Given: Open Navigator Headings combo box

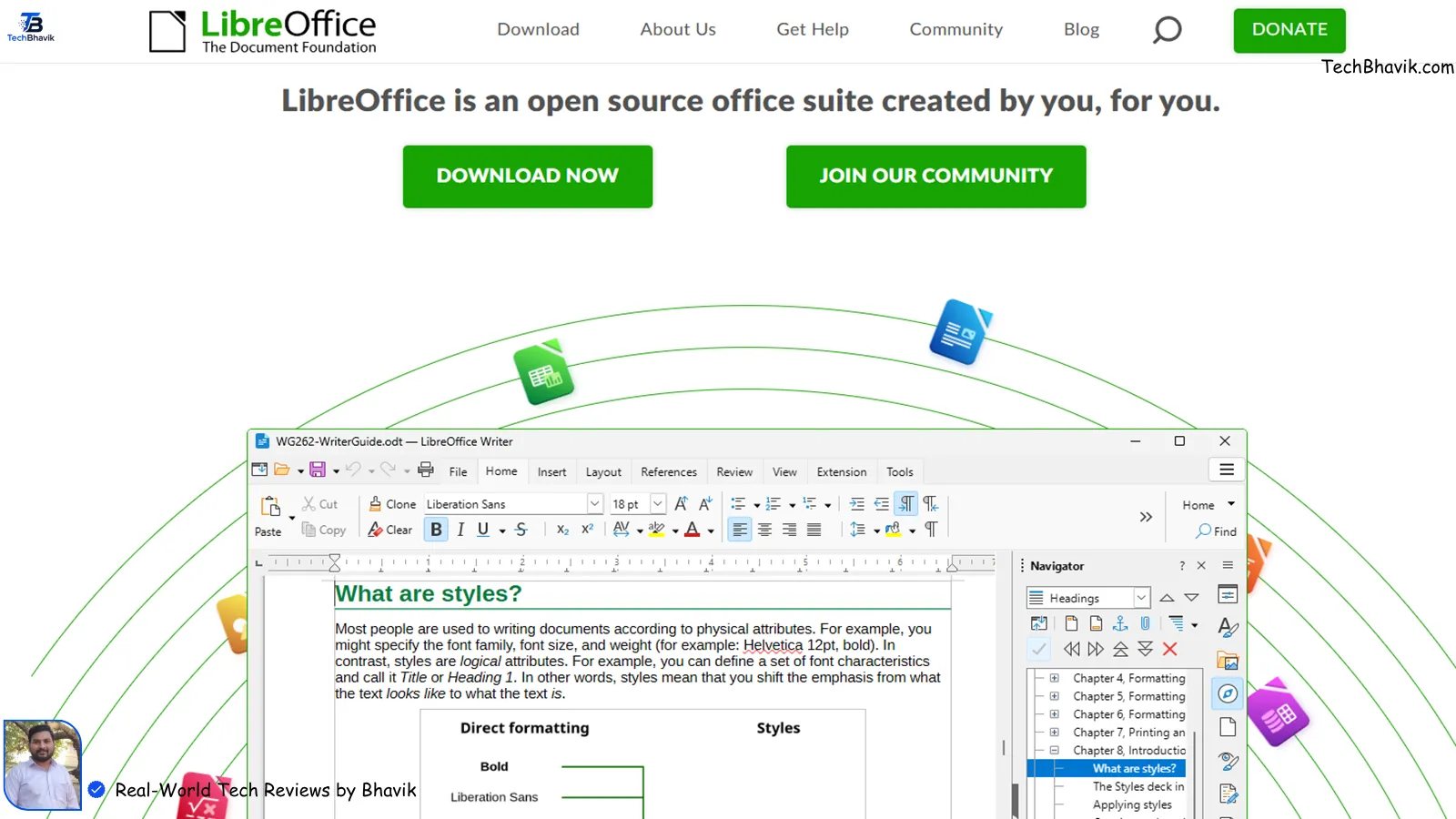Looking at the screenshot, I should click(1089, 598).
